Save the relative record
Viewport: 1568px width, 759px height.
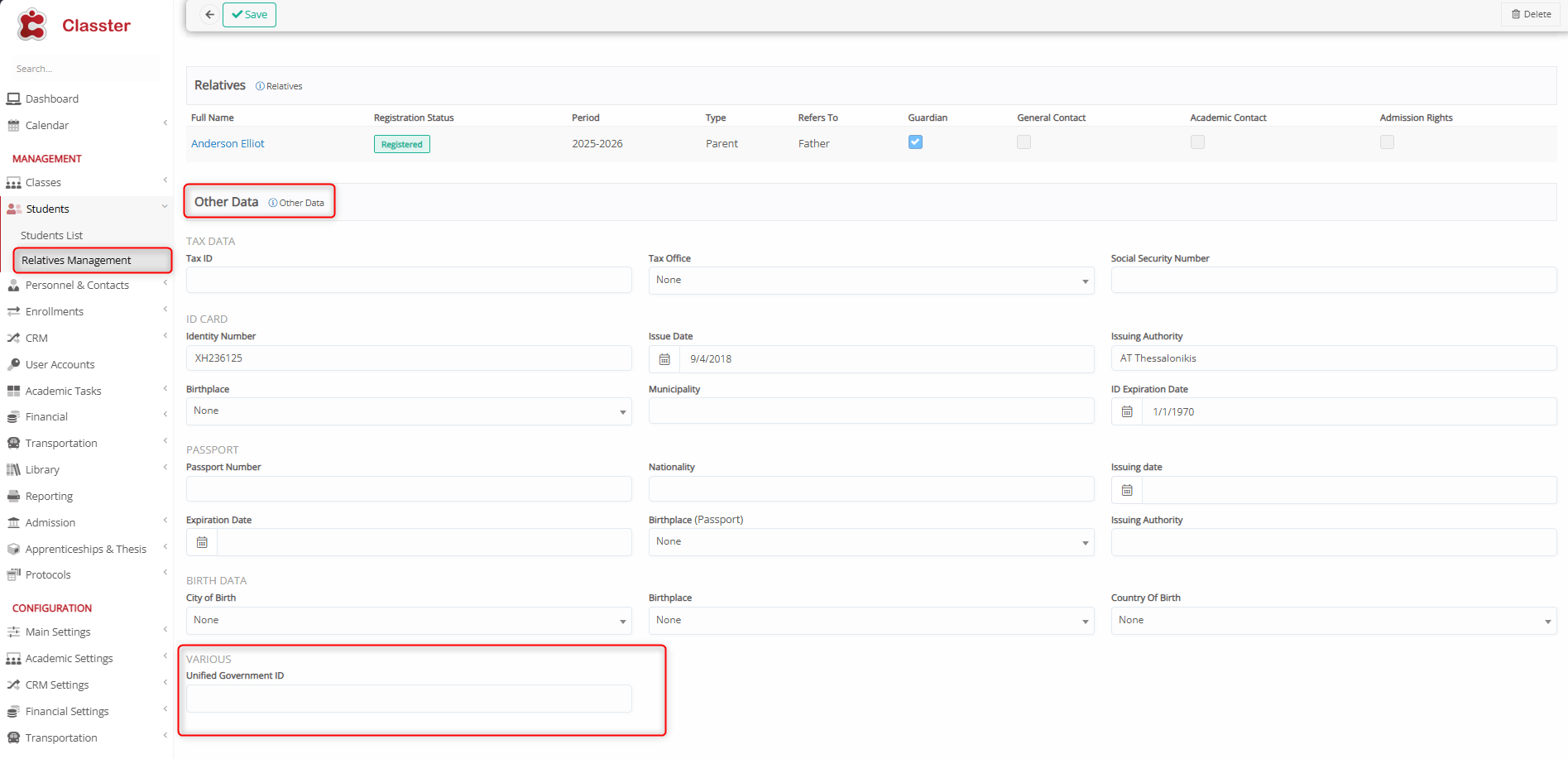[249, 15]
